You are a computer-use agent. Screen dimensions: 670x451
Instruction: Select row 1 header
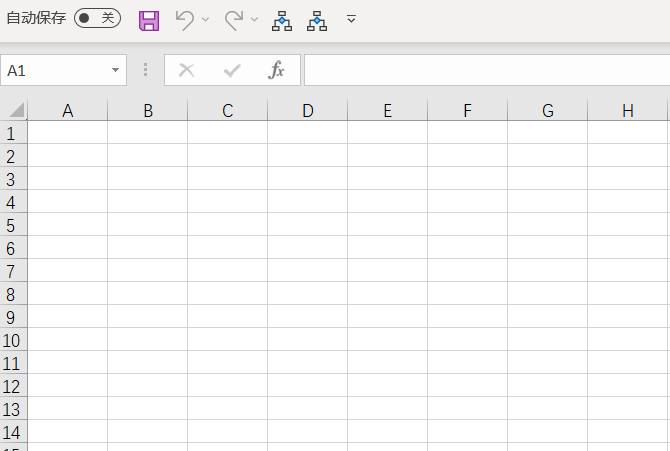point(13,133)
